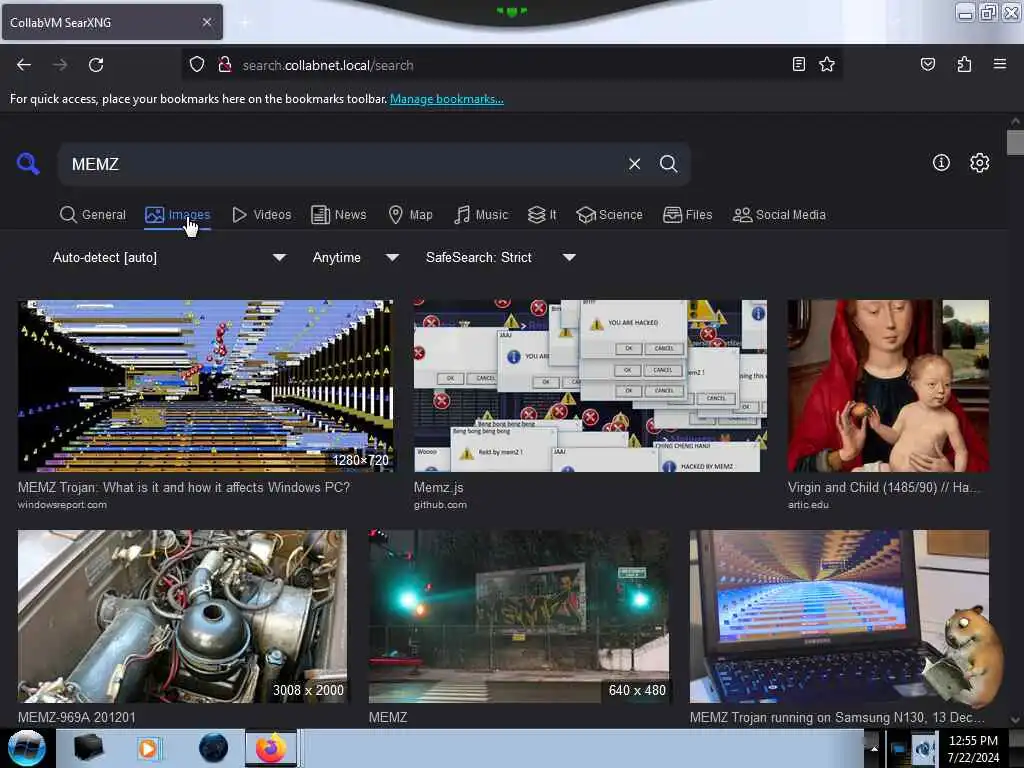The width and height of the screenshot is (1024, 768).
Task: Switch to the Music tab
Action: coord(481,215)
